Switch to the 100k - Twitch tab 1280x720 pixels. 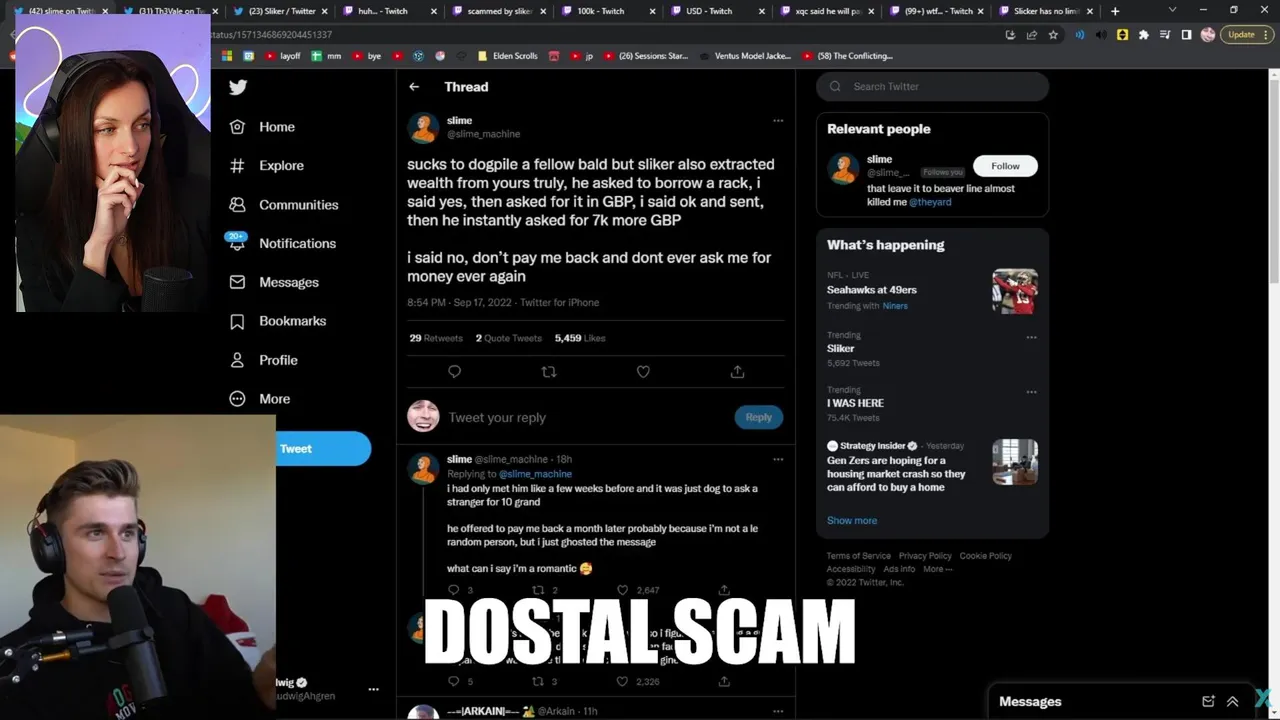(606, 11)
